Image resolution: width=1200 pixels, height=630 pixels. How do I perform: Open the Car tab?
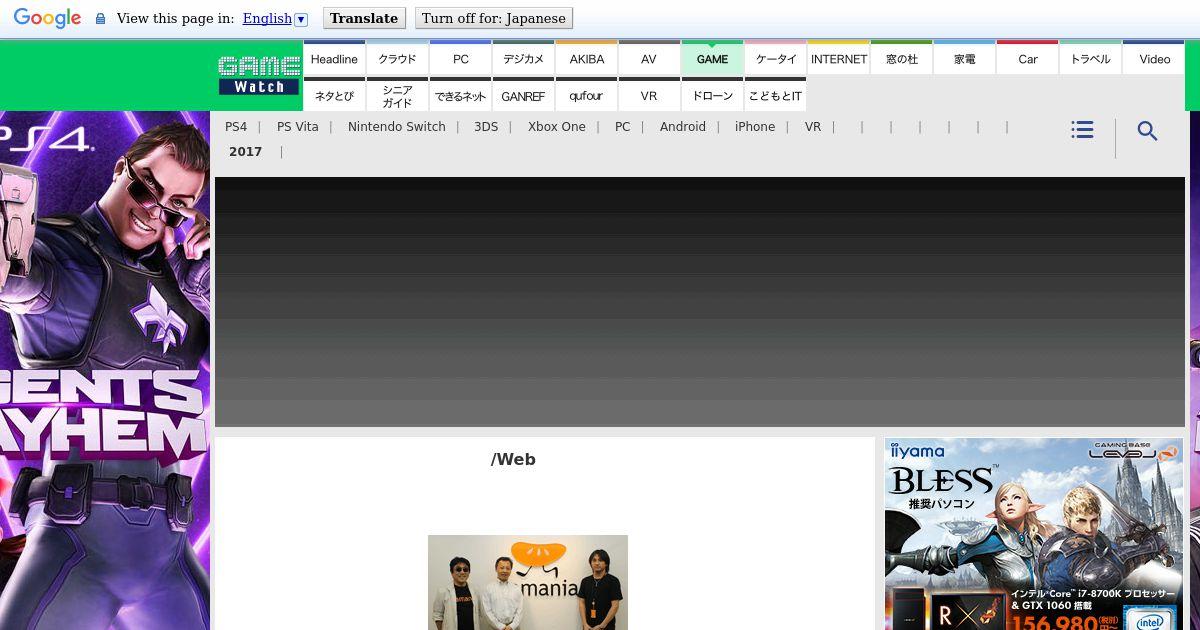tap(1027, 57)
